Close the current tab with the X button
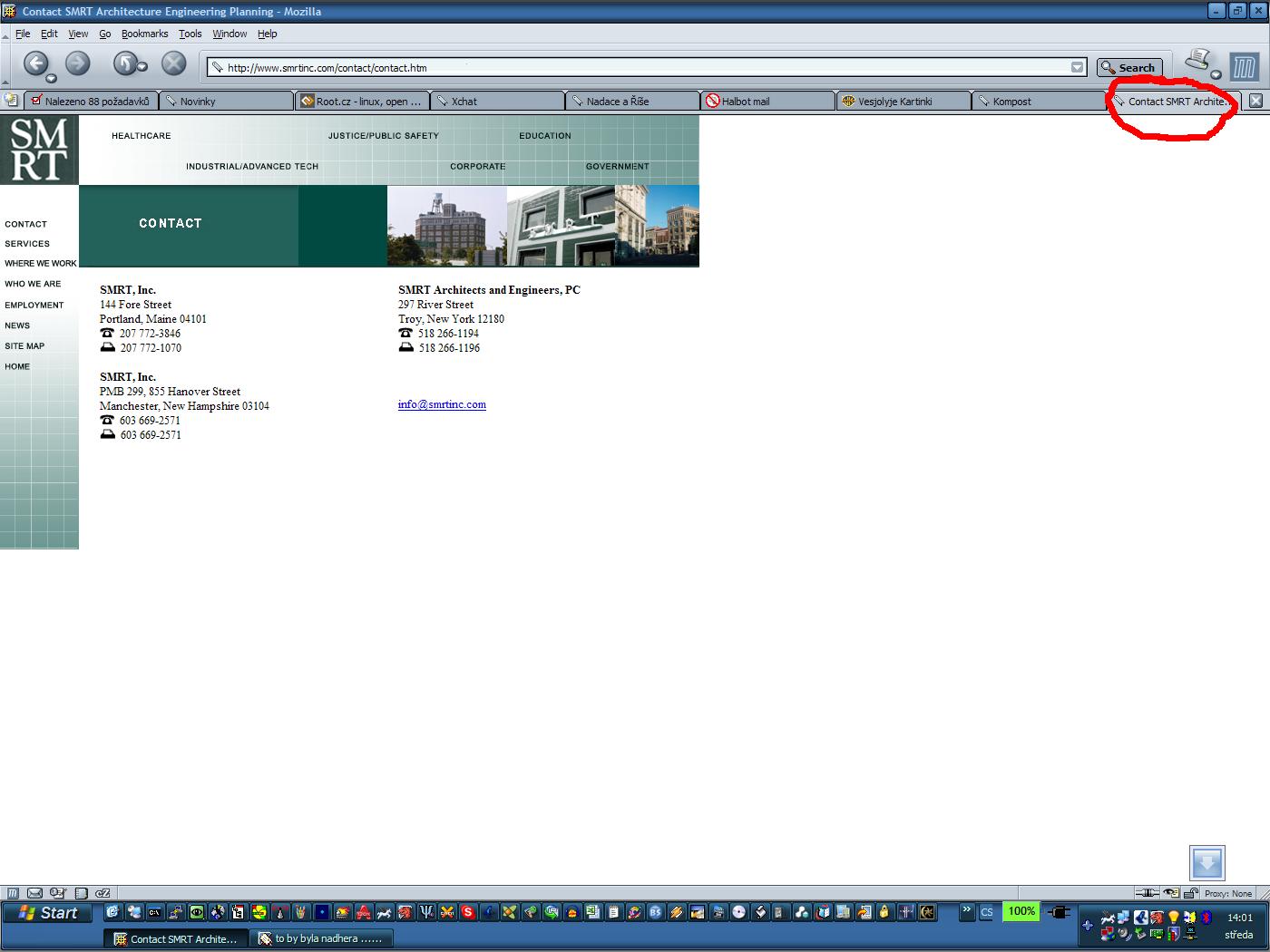 click(1255, 101)
